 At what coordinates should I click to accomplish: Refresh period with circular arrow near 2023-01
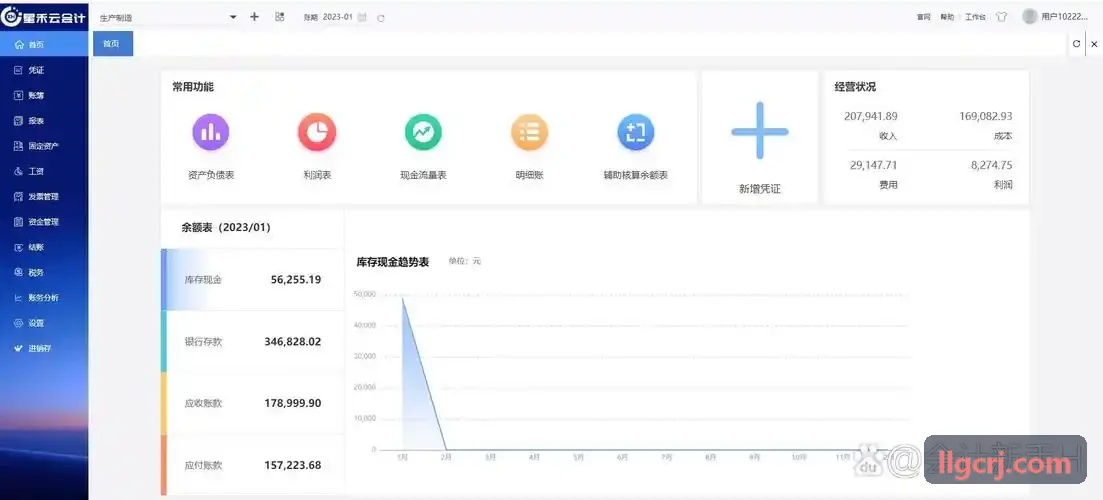coord(381,18)
